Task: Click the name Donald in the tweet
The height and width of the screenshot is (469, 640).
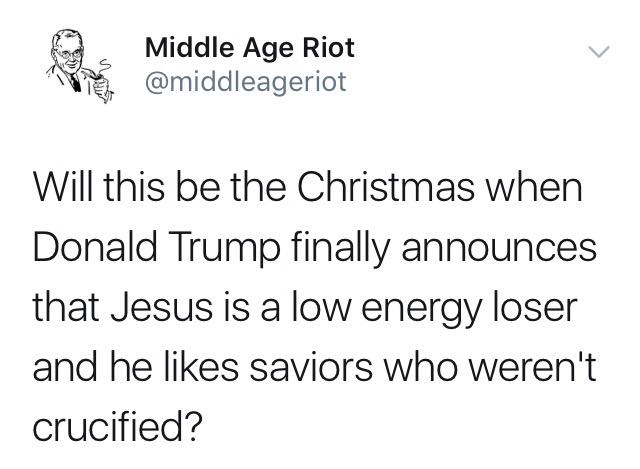Action: pyautogui.click(x=95, y=247)
